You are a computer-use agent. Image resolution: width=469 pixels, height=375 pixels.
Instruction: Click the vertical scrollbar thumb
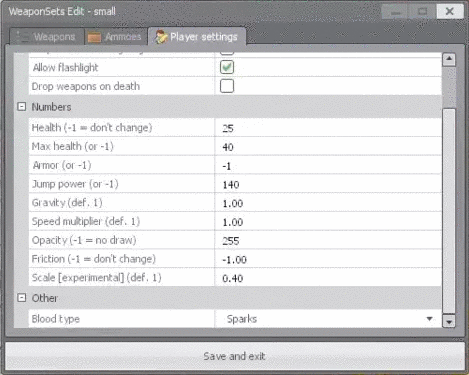point(449,211)
